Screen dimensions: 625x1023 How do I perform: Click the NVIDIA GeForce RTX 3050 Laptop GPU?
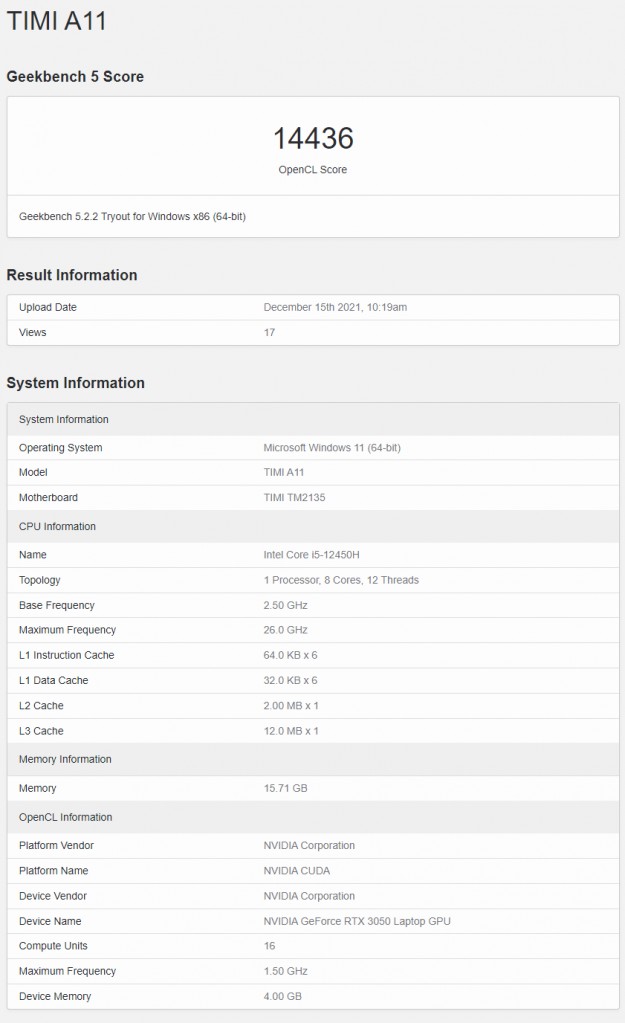coord(357,921)
